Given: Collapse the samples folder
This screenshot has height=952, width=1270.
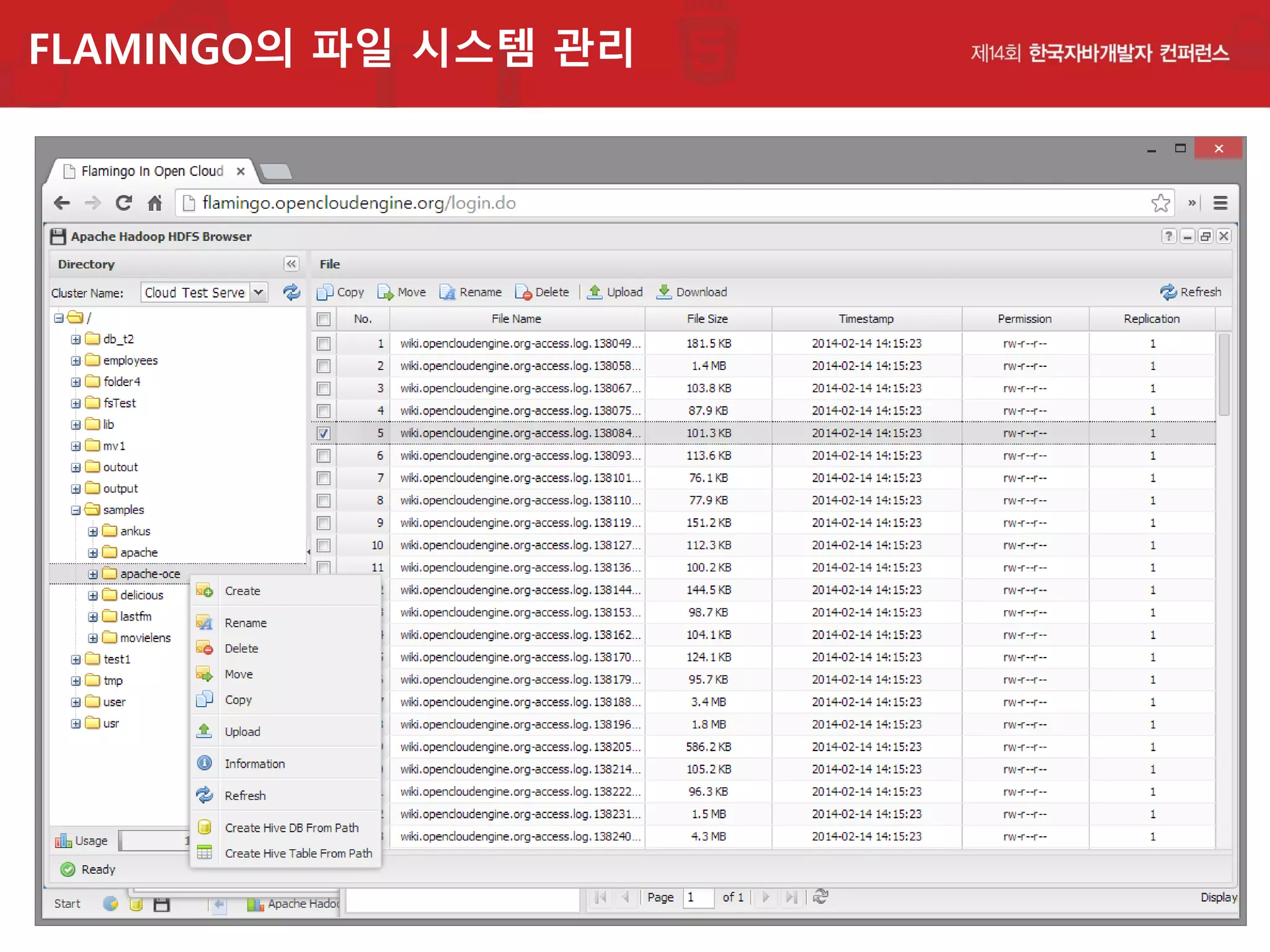Looking at the screenshot, I should point(76,510).
